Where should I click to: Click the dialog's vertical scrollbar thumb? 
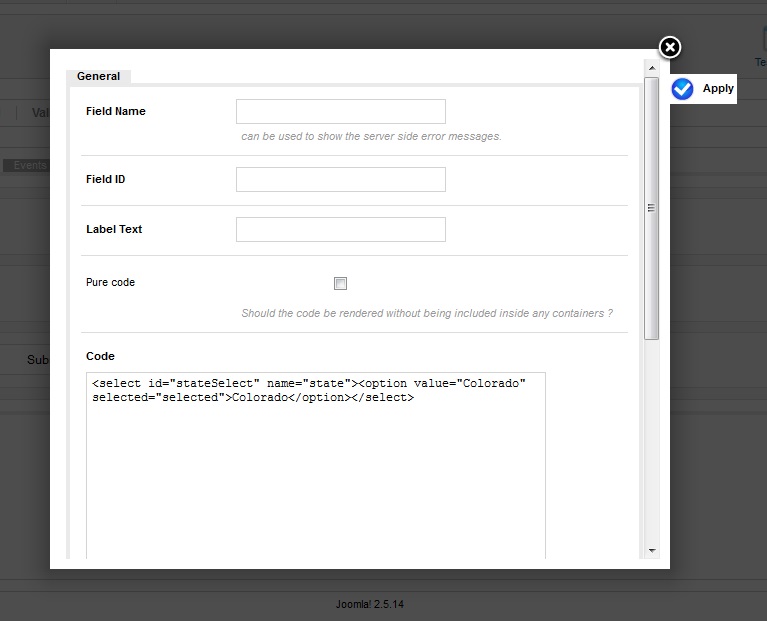coord(652,208)
